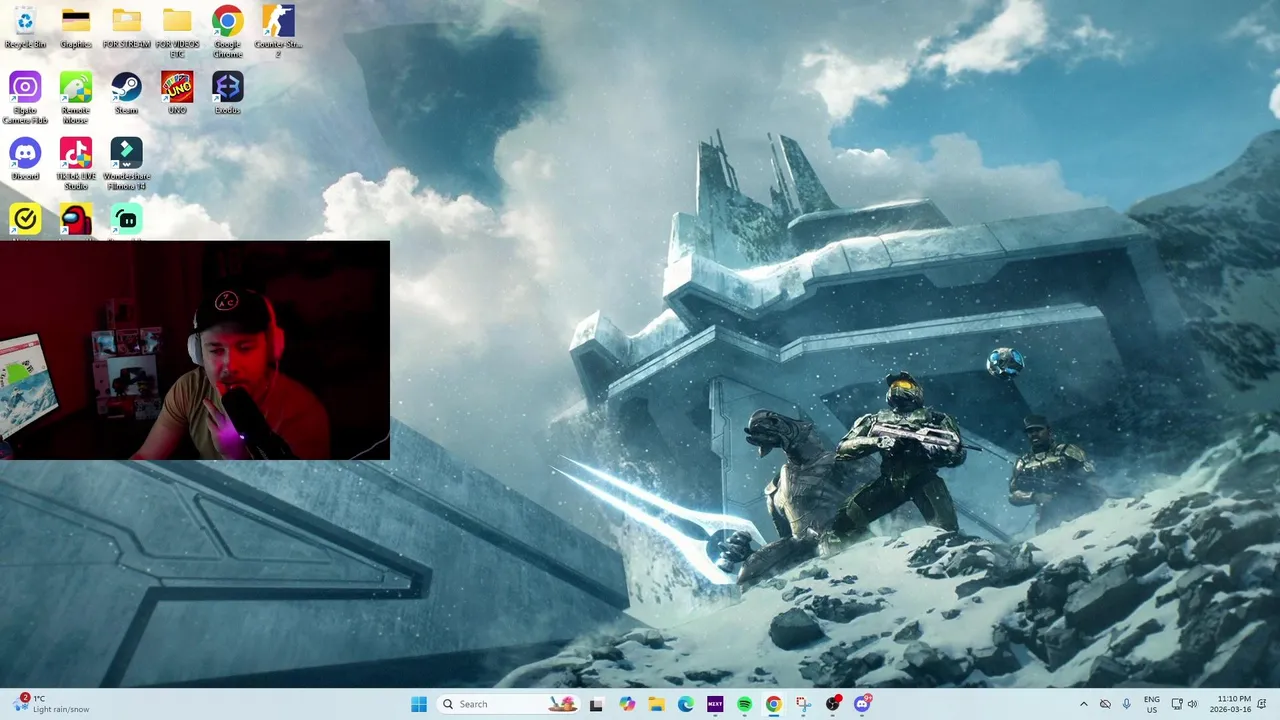Image resolution: width=1280 pixels, height=720 pixels.
Task: Select the Wondershare Filmora 14 shortcut
Action: (126, 164)
